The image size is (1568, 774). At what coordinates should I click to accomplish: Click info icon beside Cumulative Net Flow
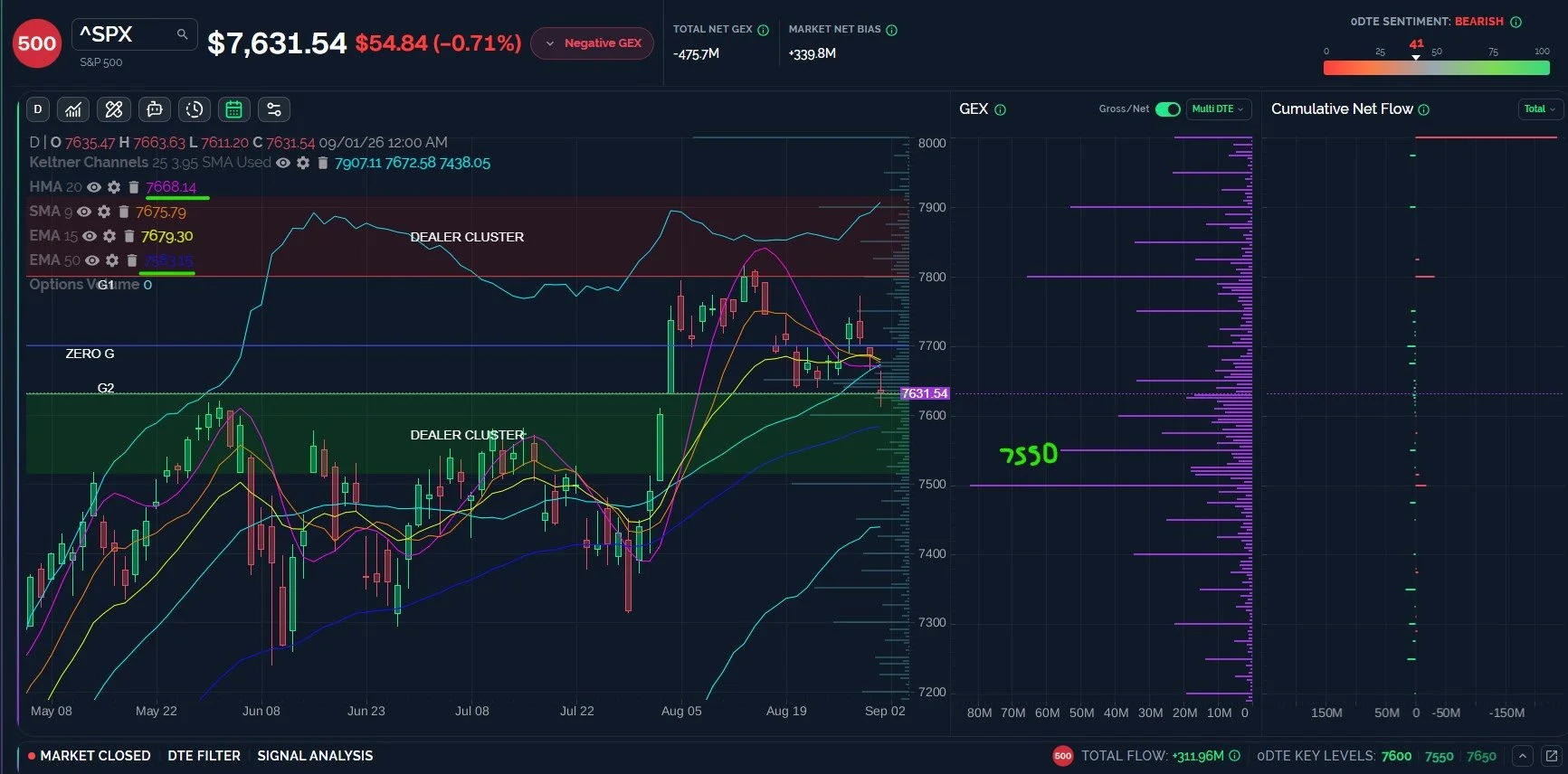tap(1424, 109)
